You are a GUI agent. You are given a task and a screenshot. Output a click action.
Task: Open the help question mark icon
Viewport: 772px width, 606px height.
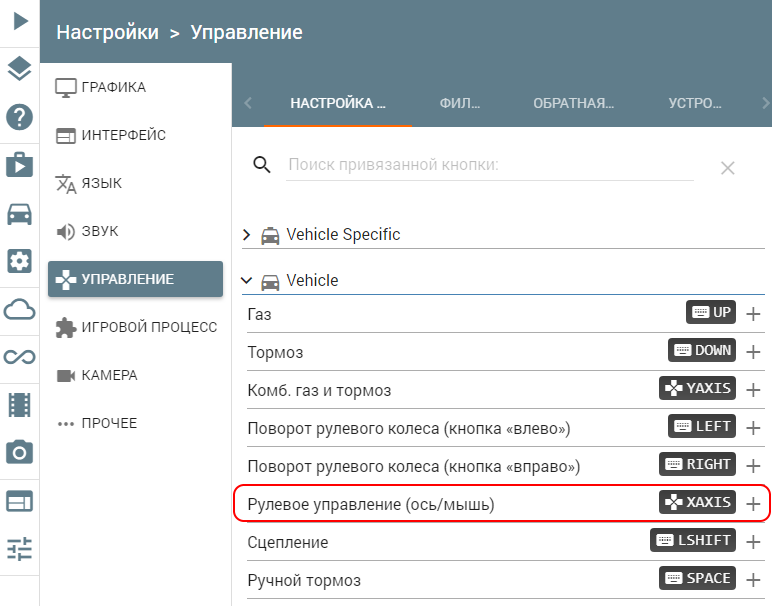[19, 116]
